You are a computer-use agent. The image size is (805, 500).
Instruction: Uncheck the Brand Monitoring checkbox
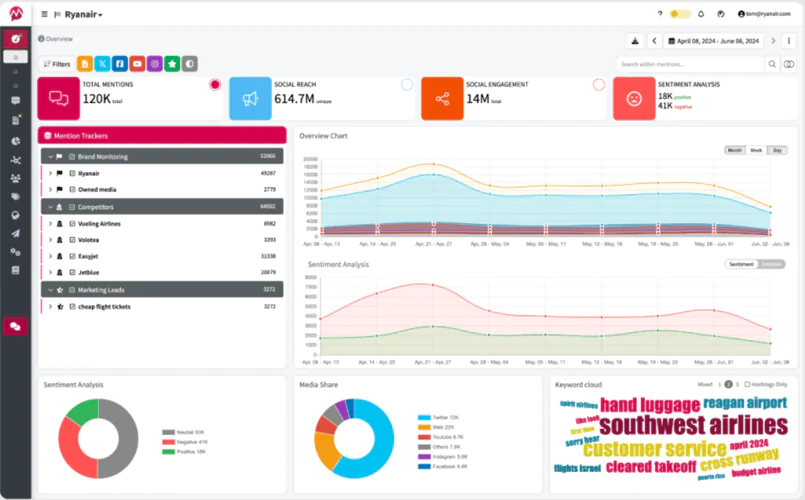point(72,157)
